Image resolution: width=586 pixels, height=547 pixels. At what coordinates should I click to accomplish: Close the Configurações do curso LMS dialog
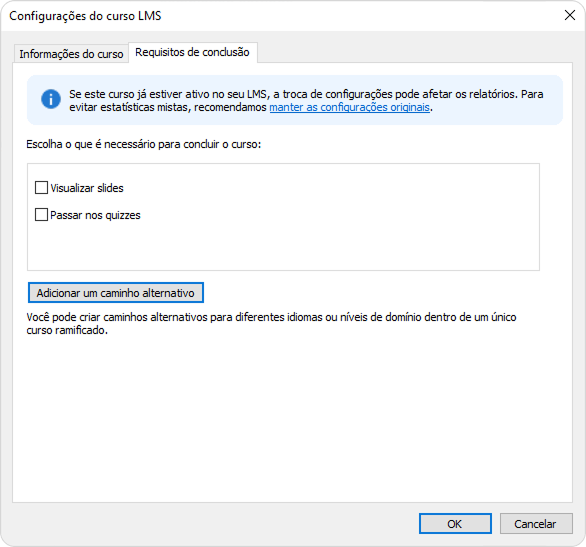pyautogui.click(x=570, y=16)
